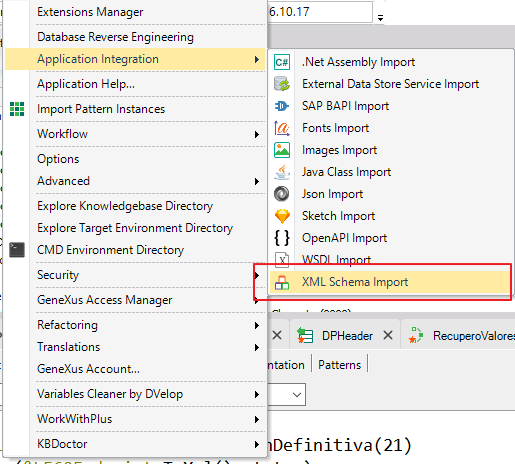
Task: Select Application Integration menu entry
Action: (135, 59)
